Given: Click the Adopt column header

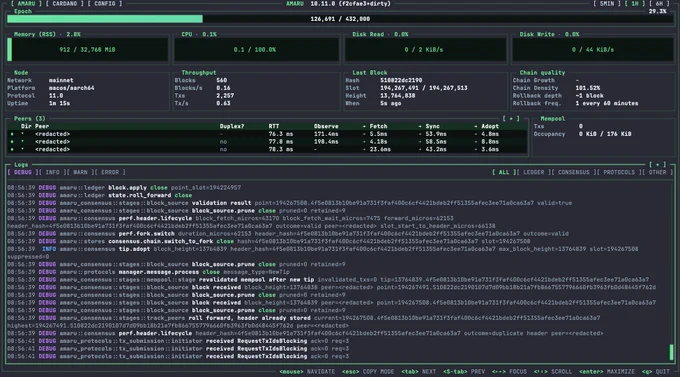Looking at the screenshot, I should 490,126.
